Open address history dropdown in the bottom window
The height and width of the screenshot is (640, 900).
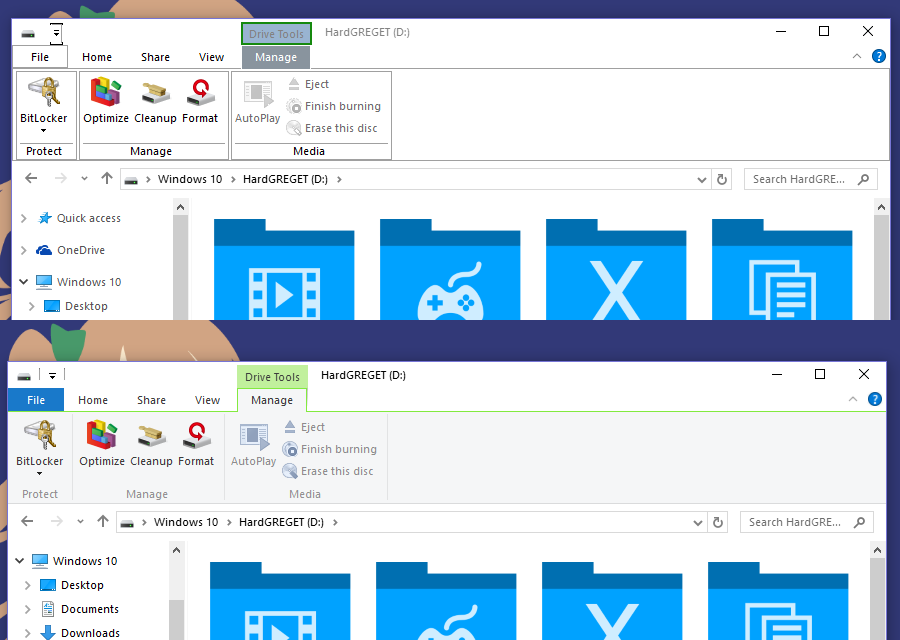pos(697,522)
